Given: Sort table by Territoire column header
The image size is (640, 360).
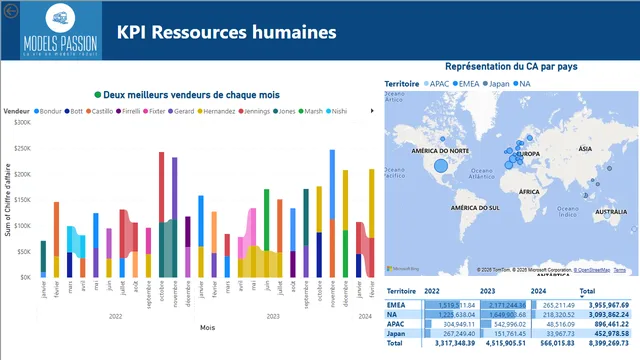Looking at the screenshot, I should (x=401, y=291).
